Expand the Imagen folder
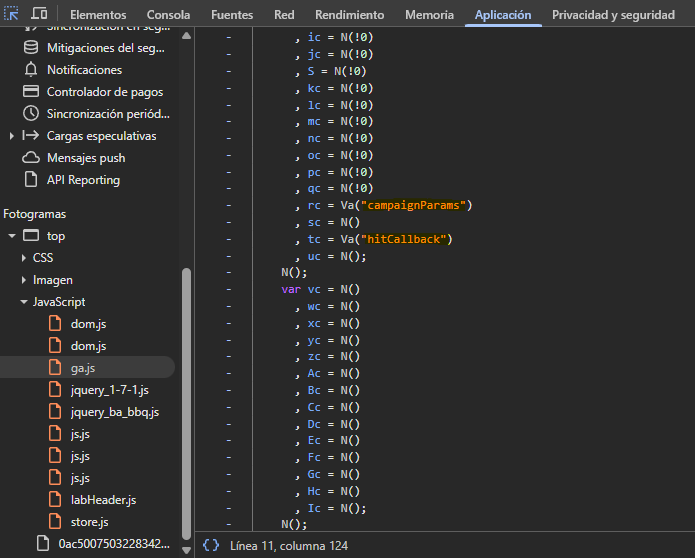 24,280
